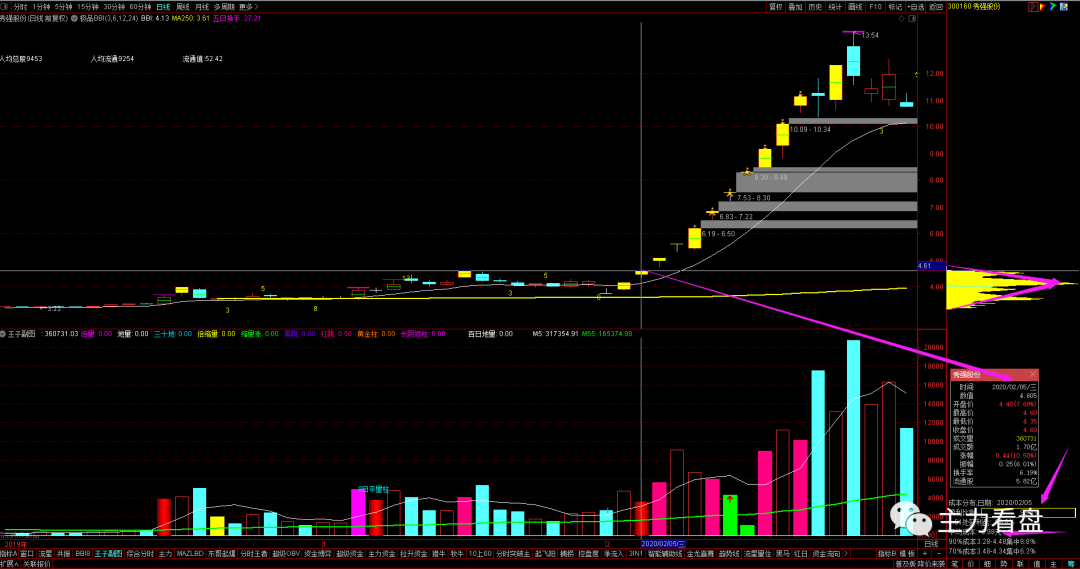Select the 超级OBV indicator tab
Image resolution: width=1080 pixels, height=569 pixels.
point(286,554)
